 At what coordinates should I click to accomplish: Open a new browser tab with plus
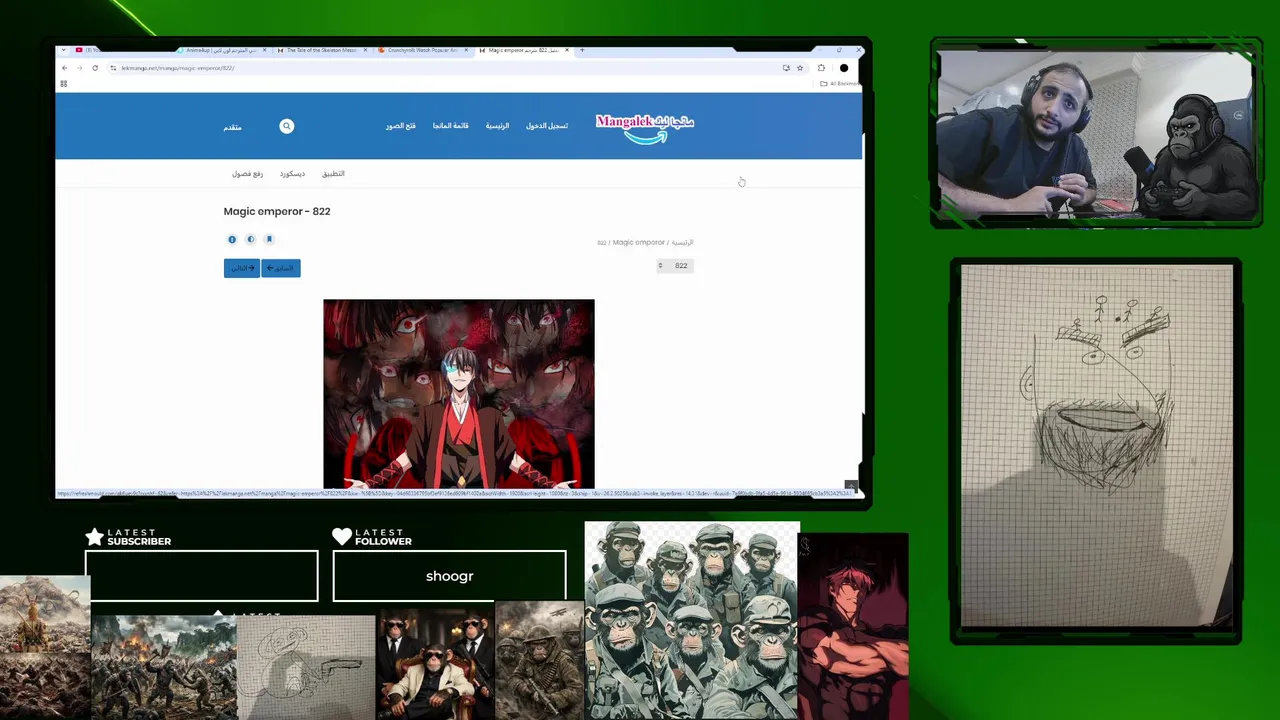pos(582,50)
